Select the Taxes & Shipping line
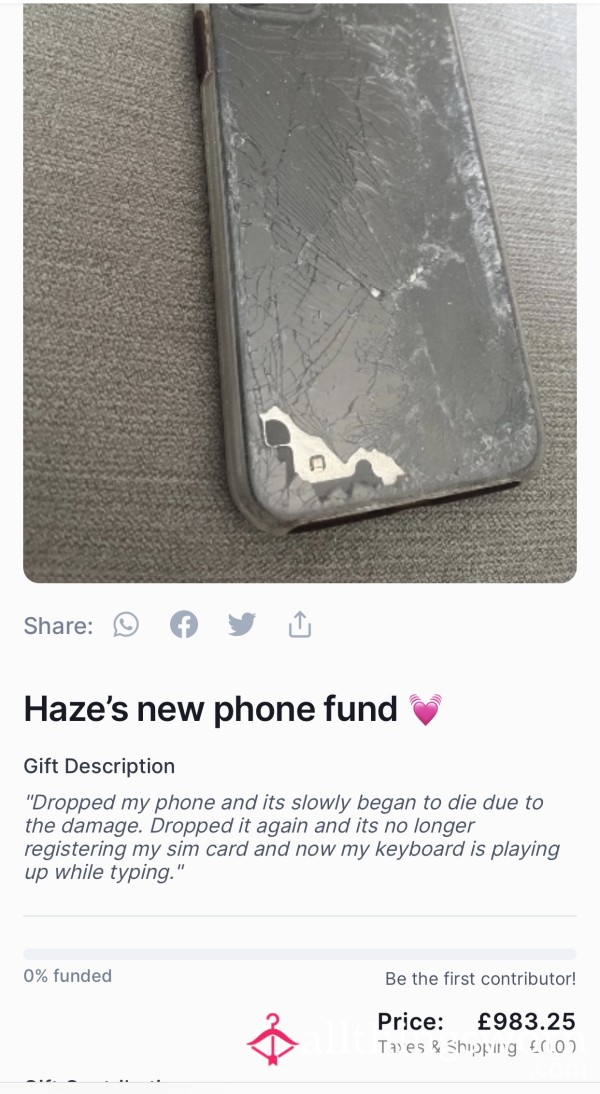Image resolution: width=600 pixels, height=1094 pixels. pyautogui.click(x=477, y=1047)
